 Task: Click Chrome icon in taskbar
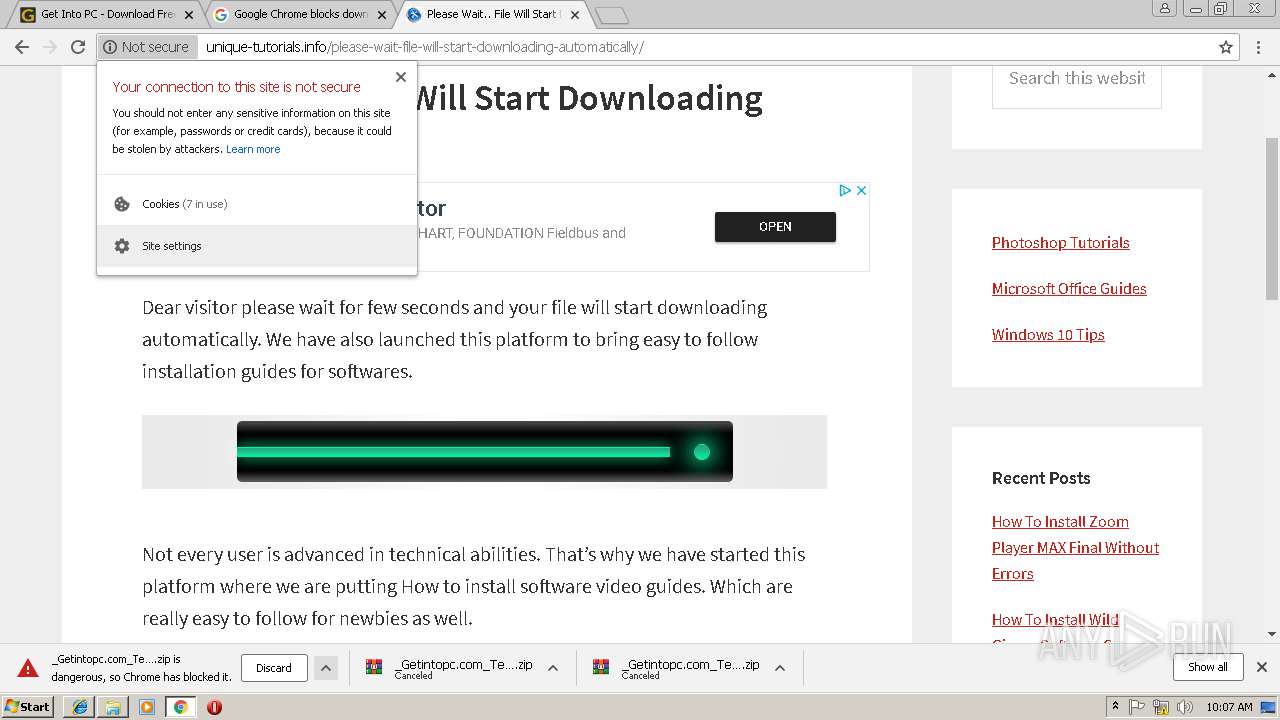click(x=180, y=707)
